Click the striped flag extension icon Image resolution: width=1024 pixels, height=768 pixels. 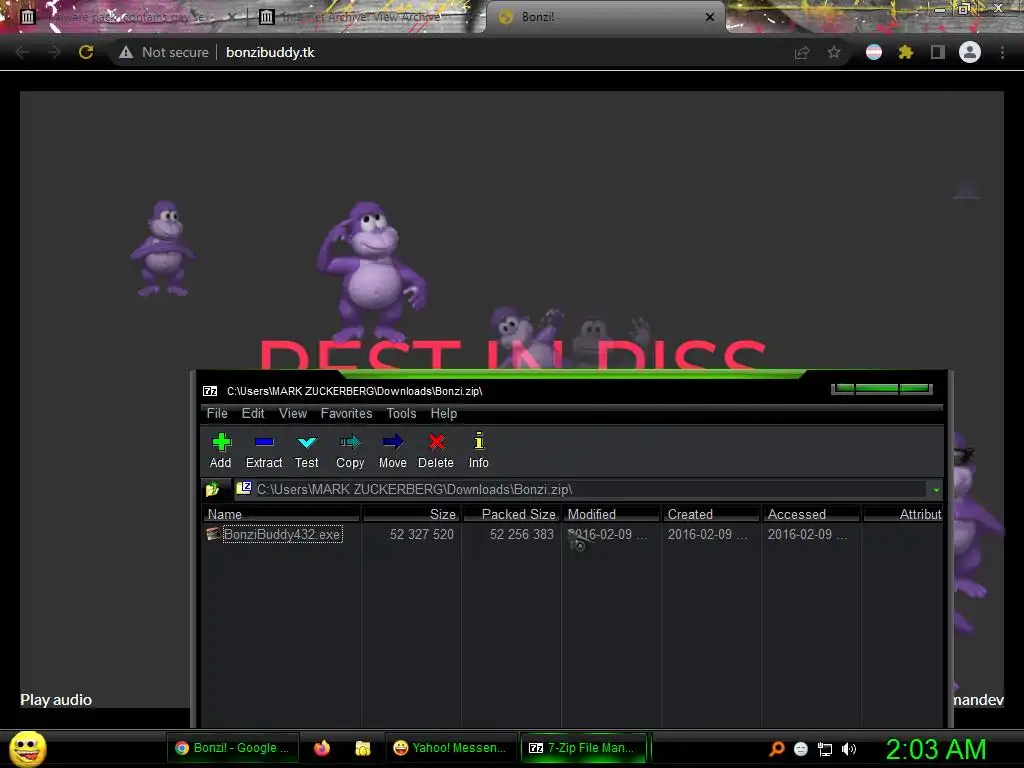click(874, 52)
